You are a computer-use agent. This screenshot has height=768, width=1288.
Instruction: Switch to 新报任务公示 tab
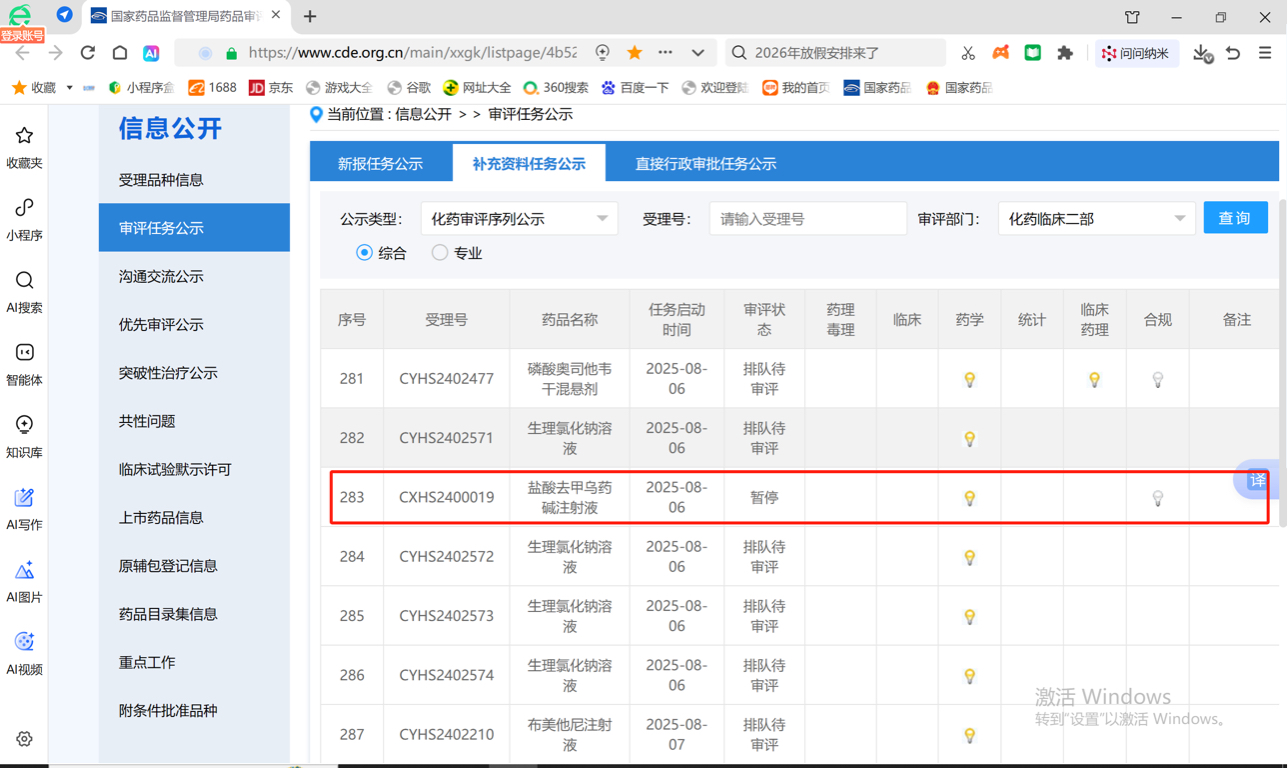coord(380,163)
